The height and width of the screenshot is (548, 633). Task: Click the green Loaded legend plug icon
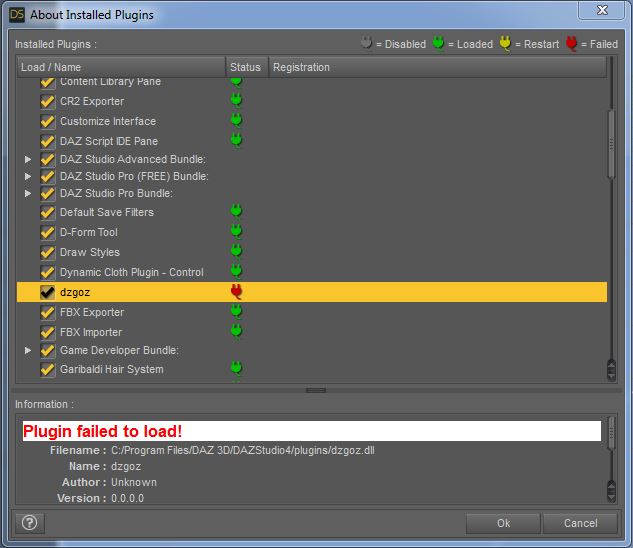(x=438, y=43)
